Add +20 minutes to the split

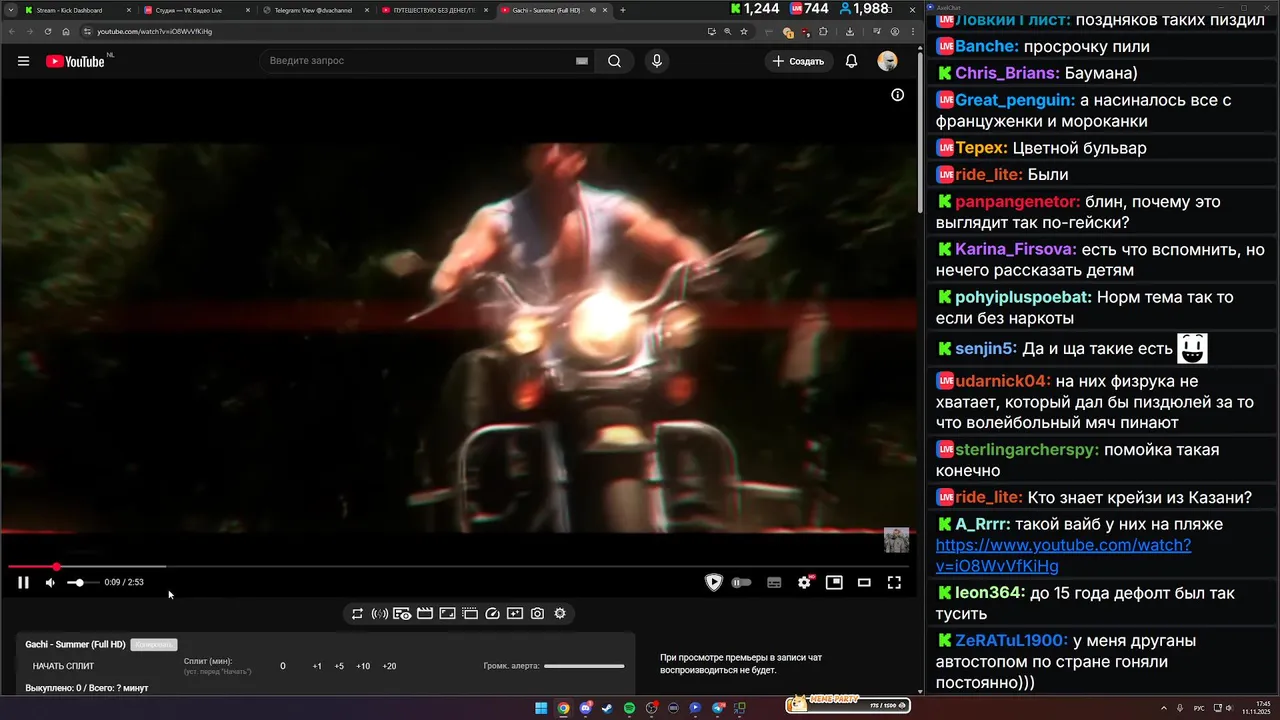[x=389, y=666]
